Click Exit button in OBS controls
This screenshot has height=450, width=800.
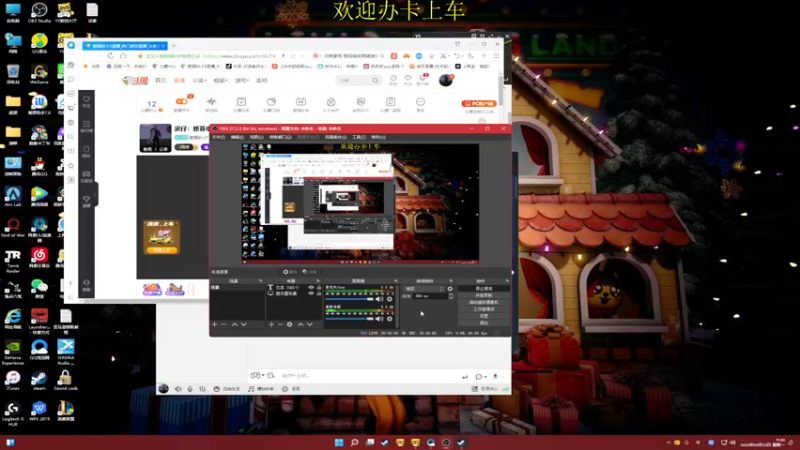tap(484, 322)
